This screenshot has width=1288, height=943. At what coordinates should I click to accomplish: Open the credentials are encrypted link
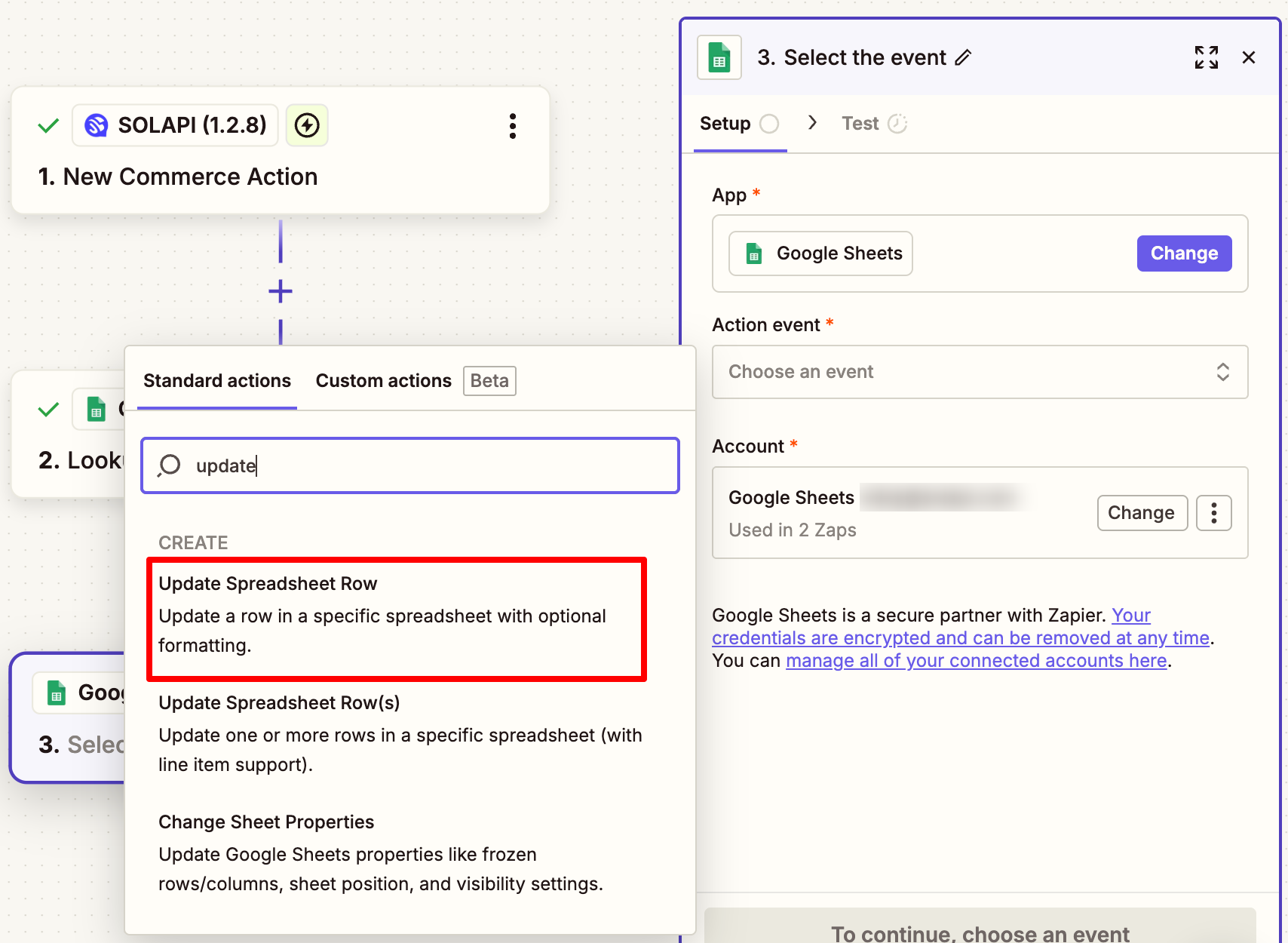(x=961, y=638)
